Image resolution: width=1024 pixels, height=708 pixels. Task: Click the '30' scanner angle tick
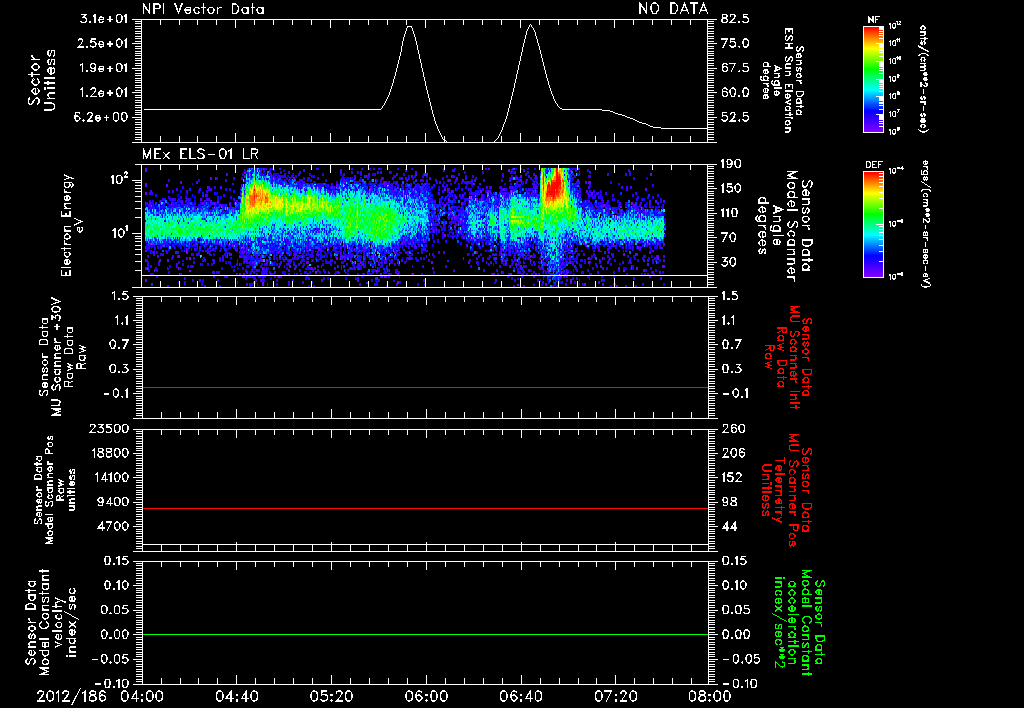pos(728,263)
